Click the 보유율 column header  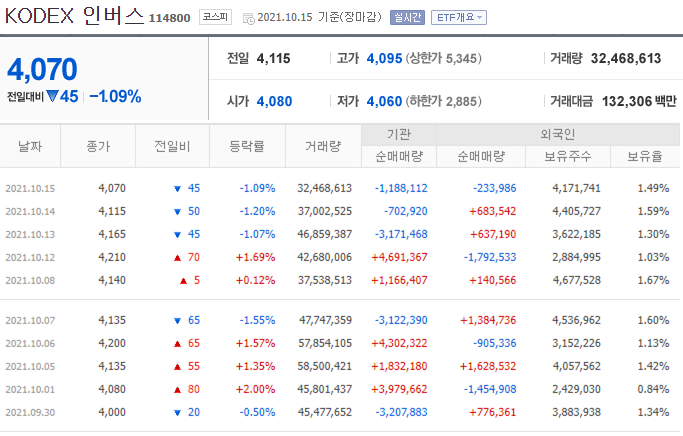645,156
